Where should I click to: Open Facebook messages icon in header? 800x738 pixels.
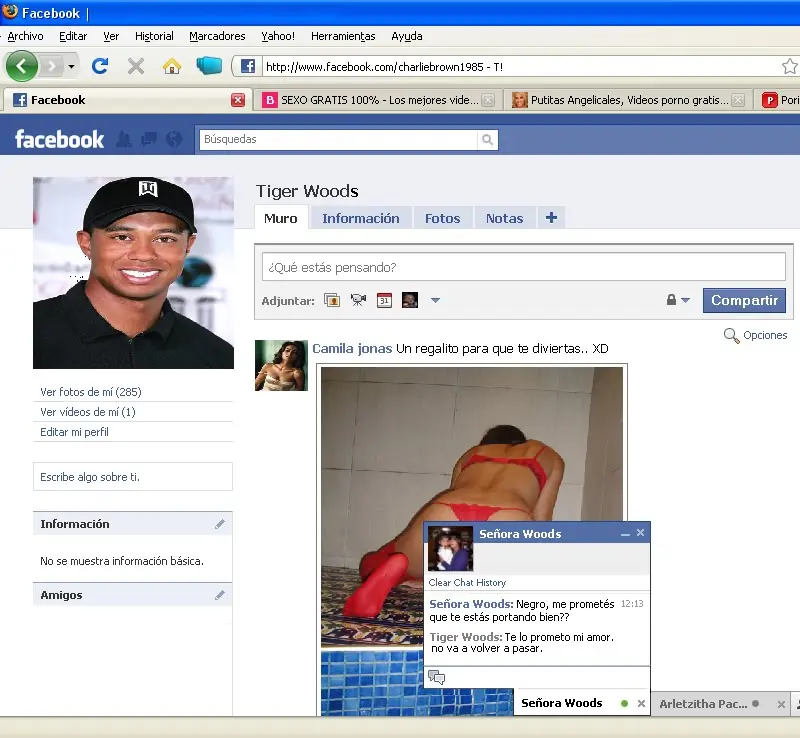tap(149, 139)
